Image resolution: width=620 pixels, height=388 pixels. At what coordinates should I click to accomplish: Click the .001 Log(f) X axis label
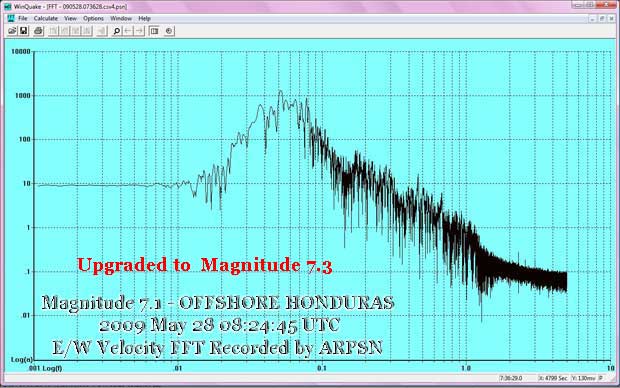click(45, 368)
